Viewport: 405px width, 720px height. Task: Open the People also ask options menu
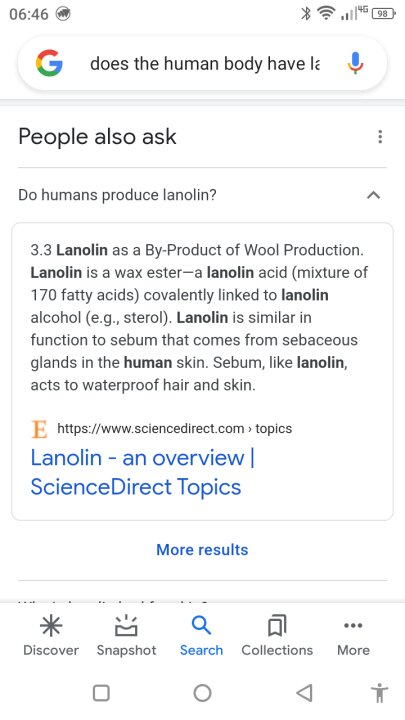[x=380, y=137]
